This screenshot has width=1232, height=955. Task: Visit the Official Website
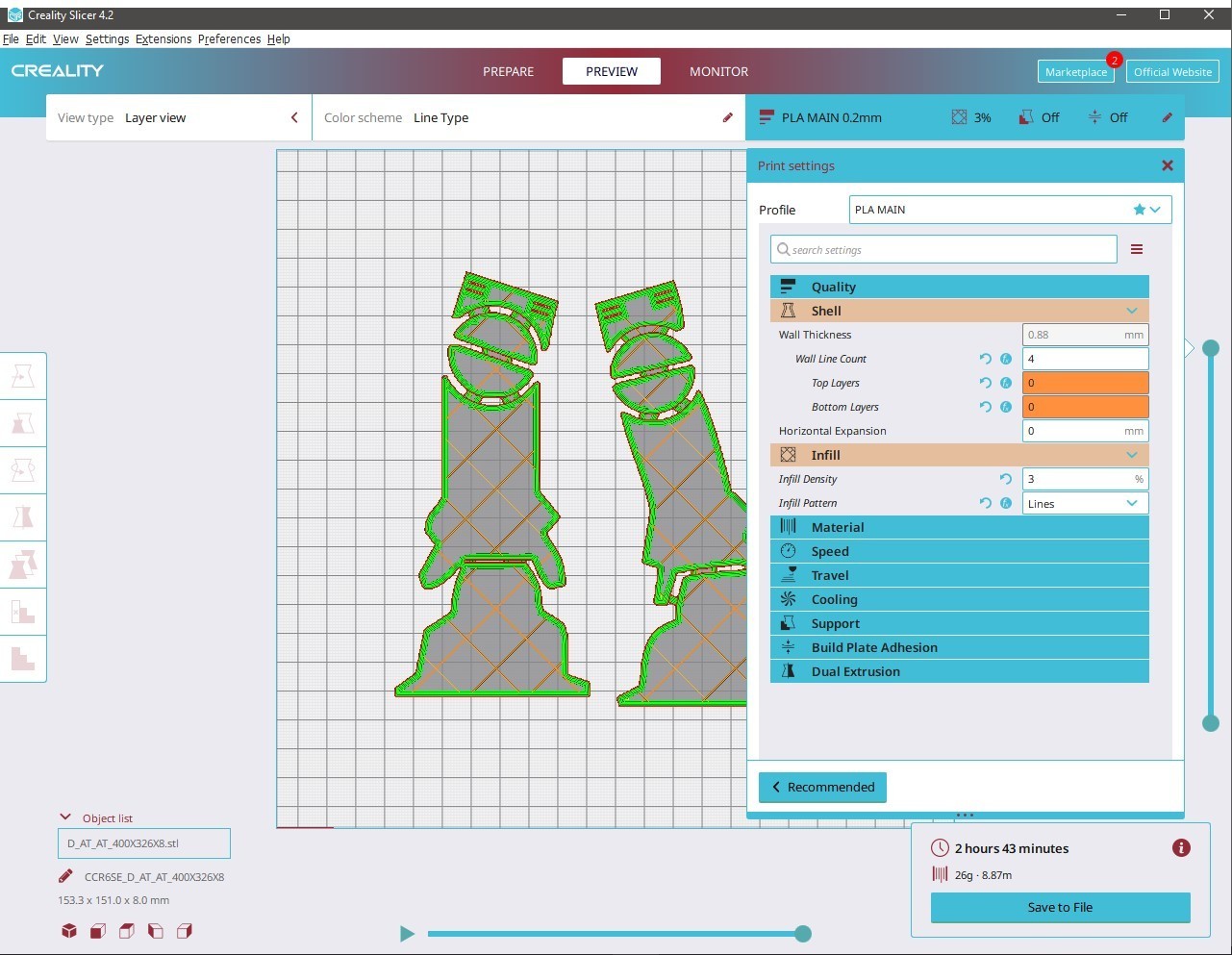pyautogui.click(x=1172, y=72)
